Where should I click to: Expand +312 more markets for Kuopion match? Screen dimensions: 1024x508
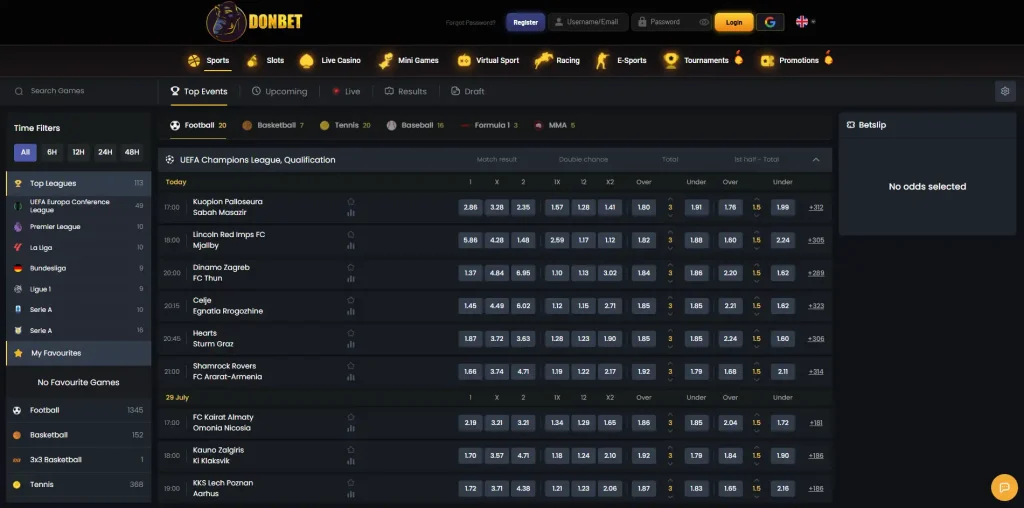(x=816, y=208)
